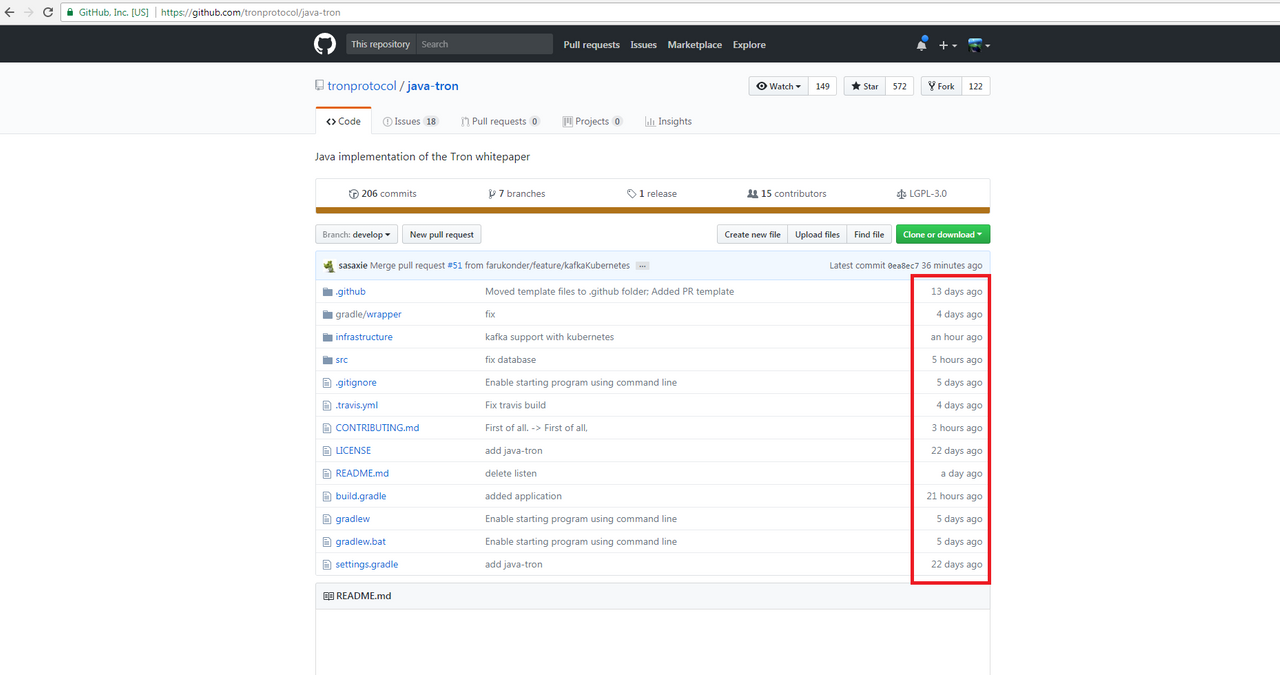Screen dimensions: 1280x675
Task: Open settings.gradle file
Action: coord(367,565)
